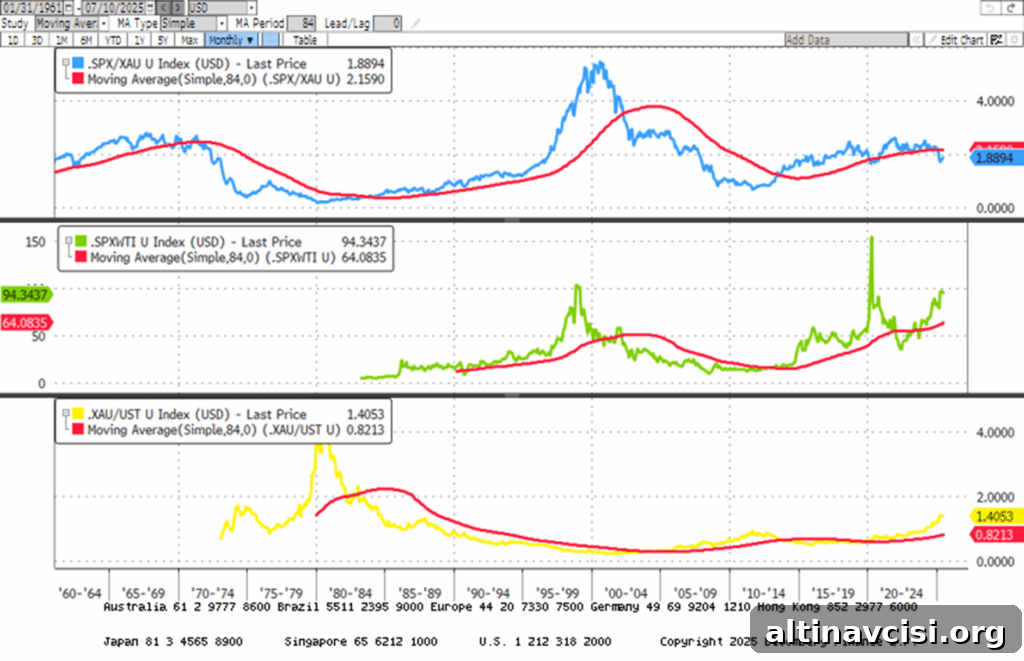Click the '20-'24 axis label

(902, 593)
